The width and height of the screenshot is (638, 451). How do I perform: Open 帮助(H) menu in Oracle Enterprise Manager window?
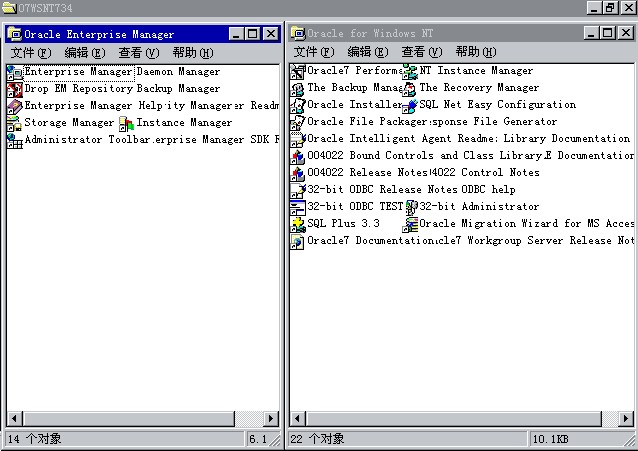[x=192, y=53]
